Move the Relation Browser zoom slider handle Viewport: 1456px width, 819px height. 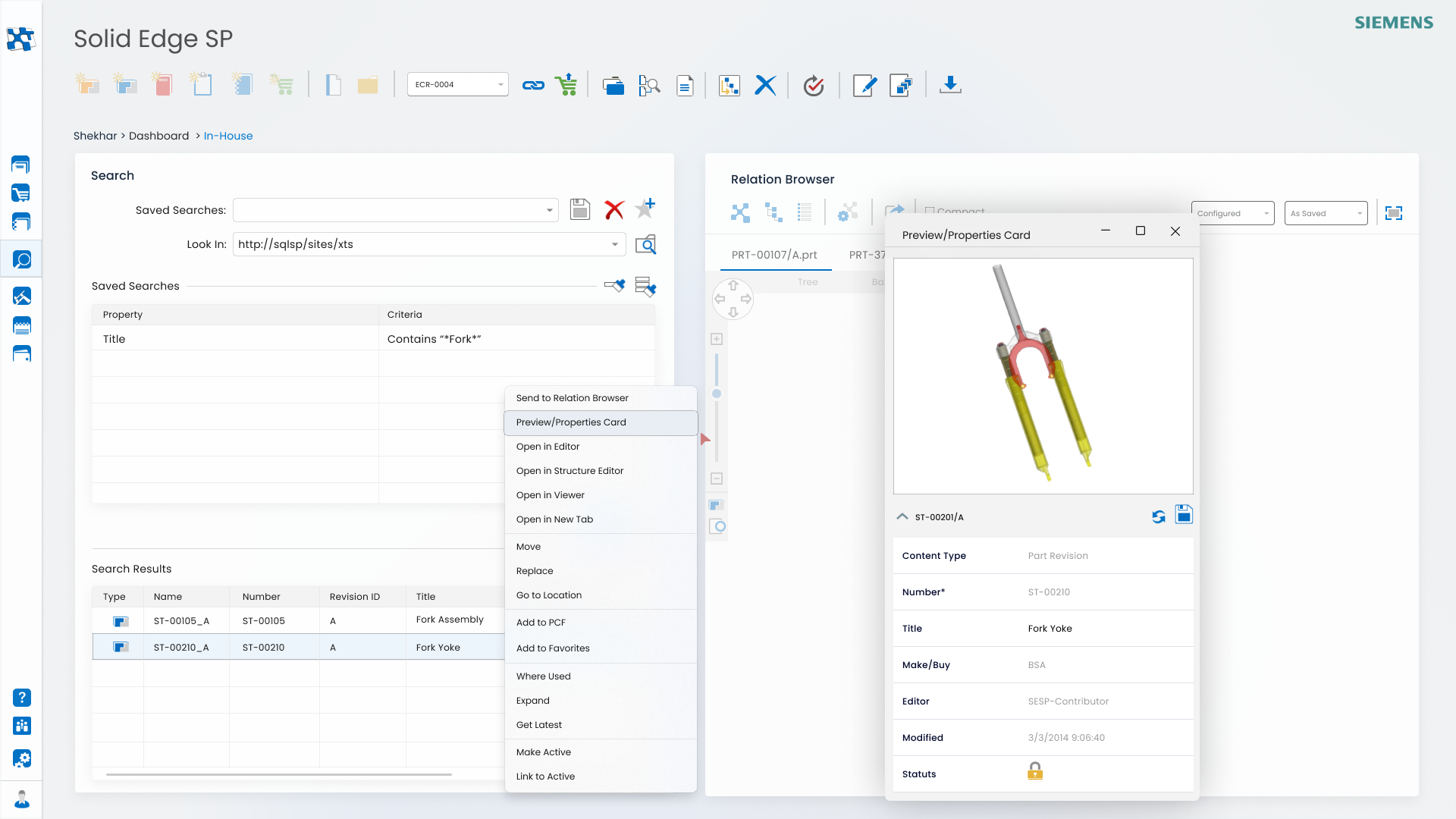pos(717,394)
